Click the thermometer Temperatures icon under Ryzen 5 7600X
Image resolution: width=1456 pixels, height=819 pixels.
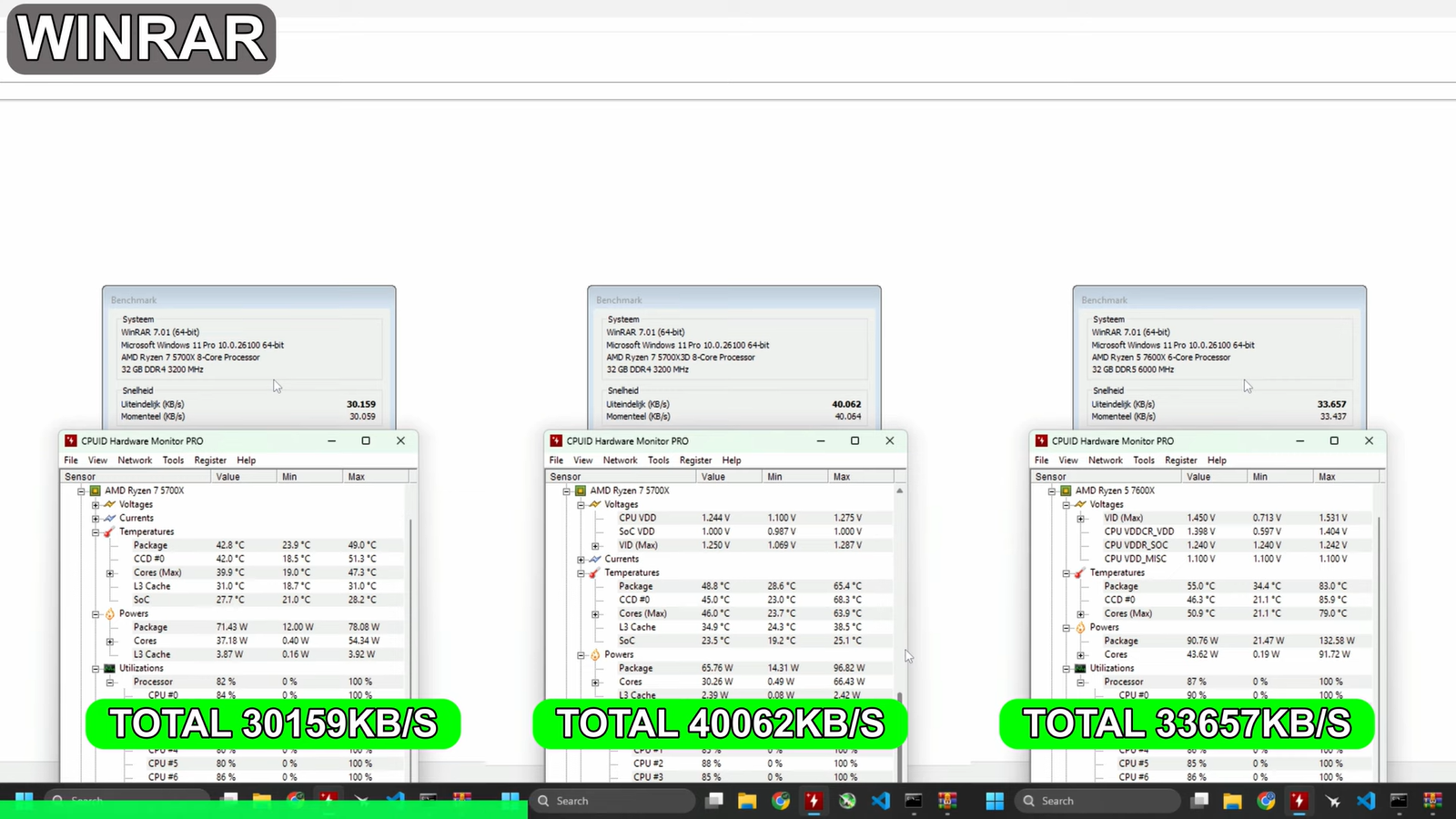1080,572
